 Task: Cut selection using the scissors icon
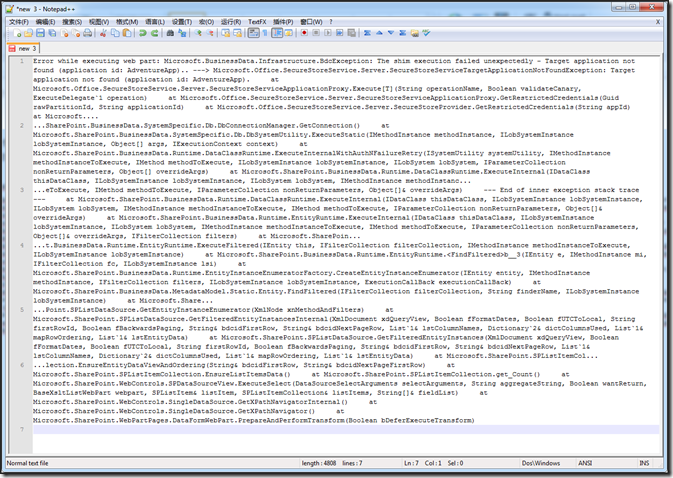coord(103,33)
